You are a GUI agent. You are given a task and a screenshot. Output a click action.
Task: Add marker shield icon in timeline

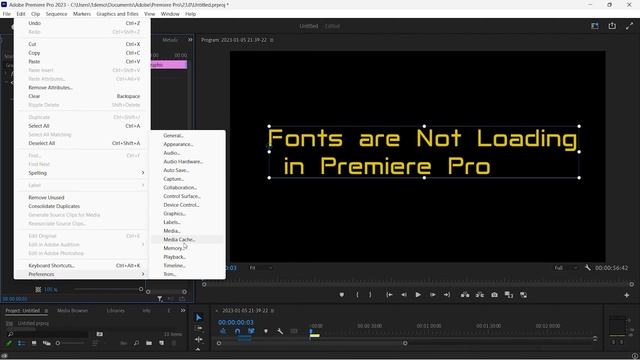[266, 331]
